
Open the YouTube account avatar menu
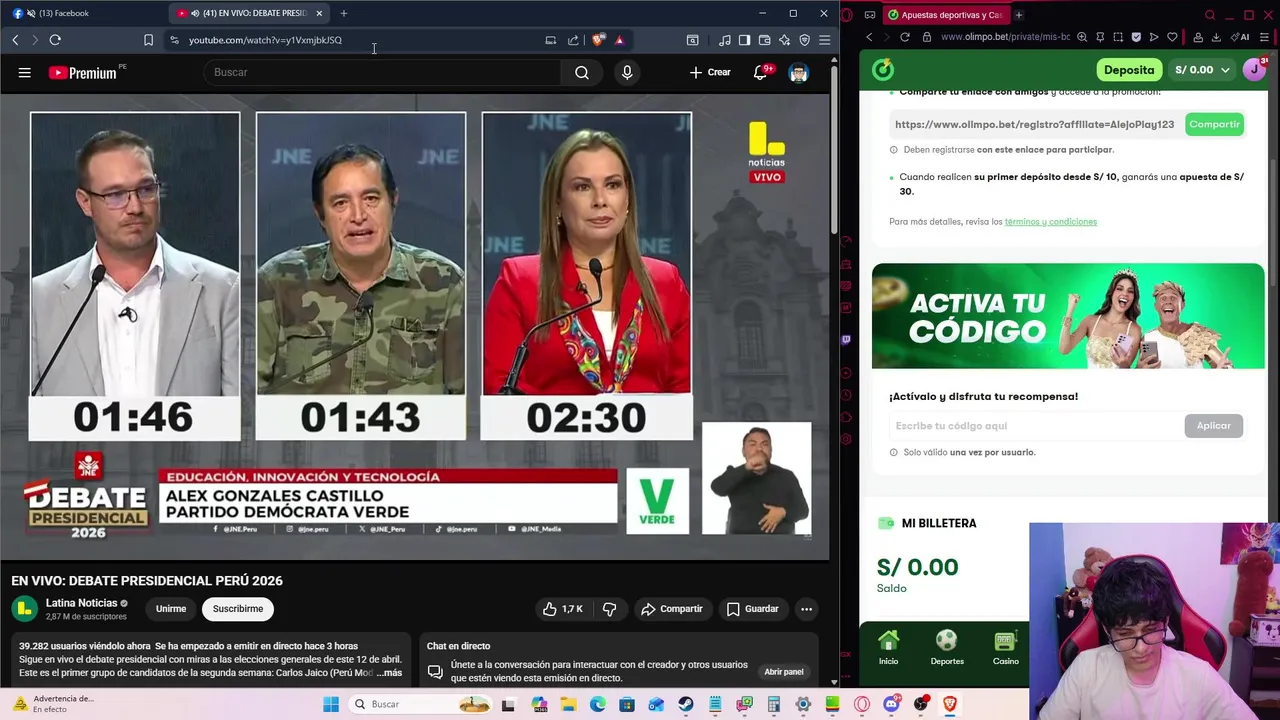pyautogui.click(x=798, y=72)
